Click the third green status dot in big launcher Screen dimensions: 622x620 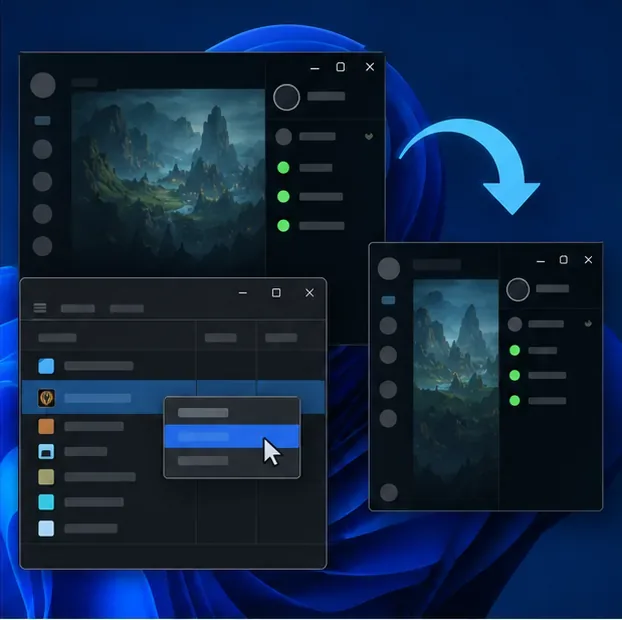click(283, 226)
